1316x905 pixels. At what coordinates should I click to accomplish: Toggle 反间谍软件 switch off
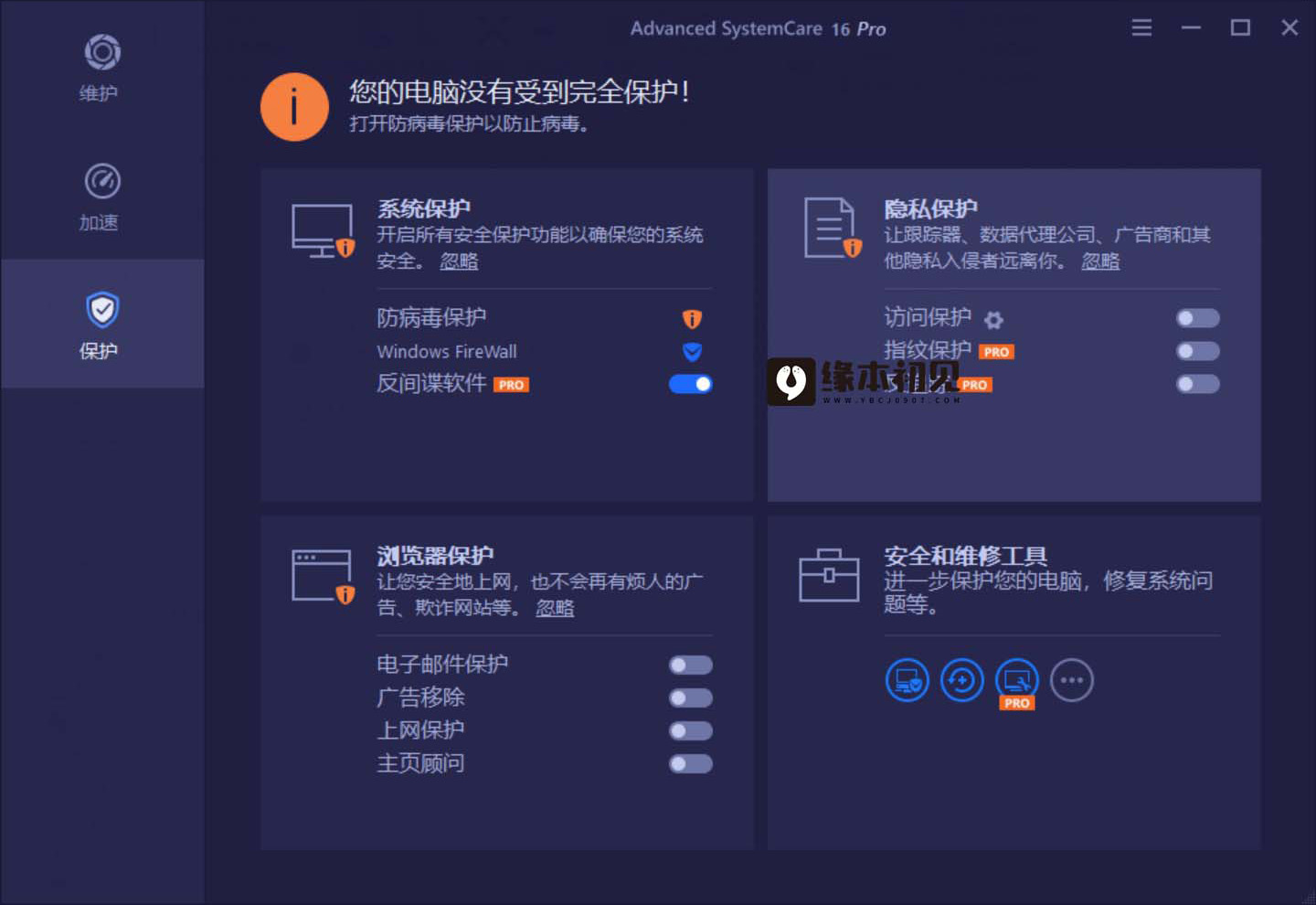(690, 384)
